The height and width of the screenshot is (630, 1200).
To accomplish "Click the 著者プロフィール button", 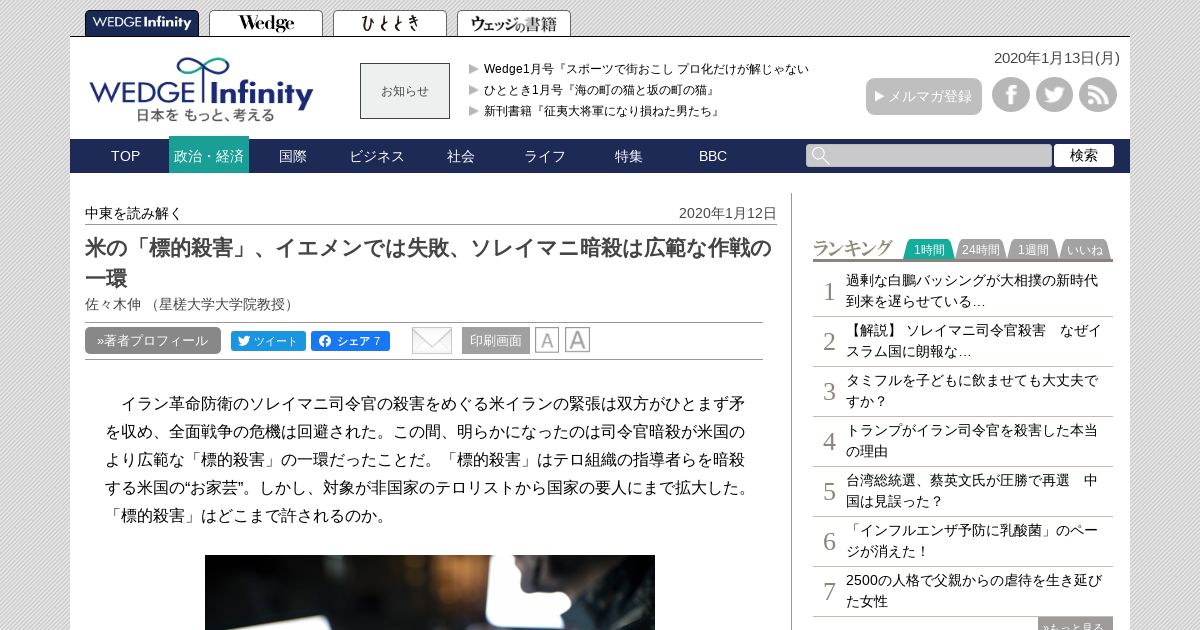I will (x=153, y=340).
